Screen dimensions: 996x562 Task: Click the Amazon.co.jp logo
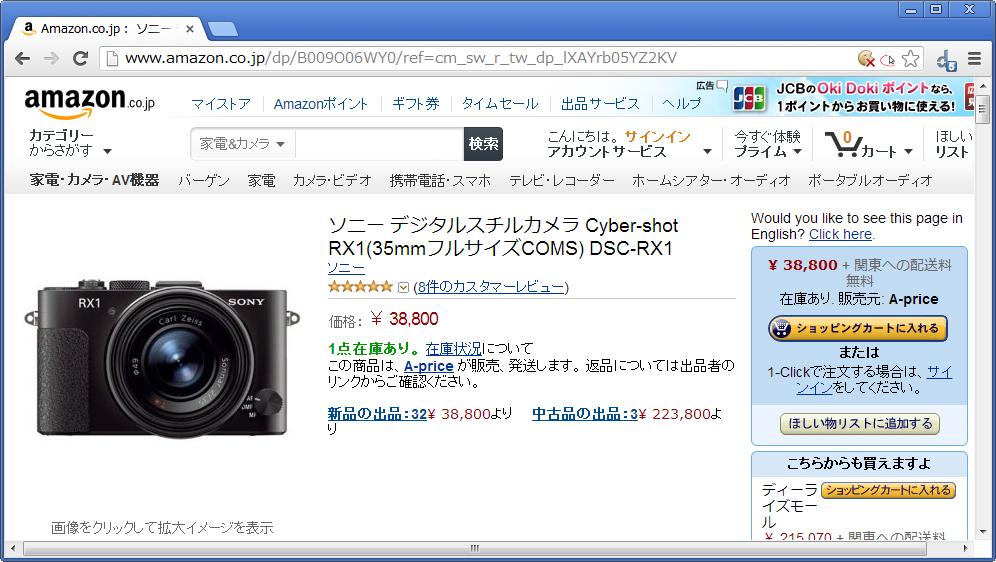click(89, 103)
